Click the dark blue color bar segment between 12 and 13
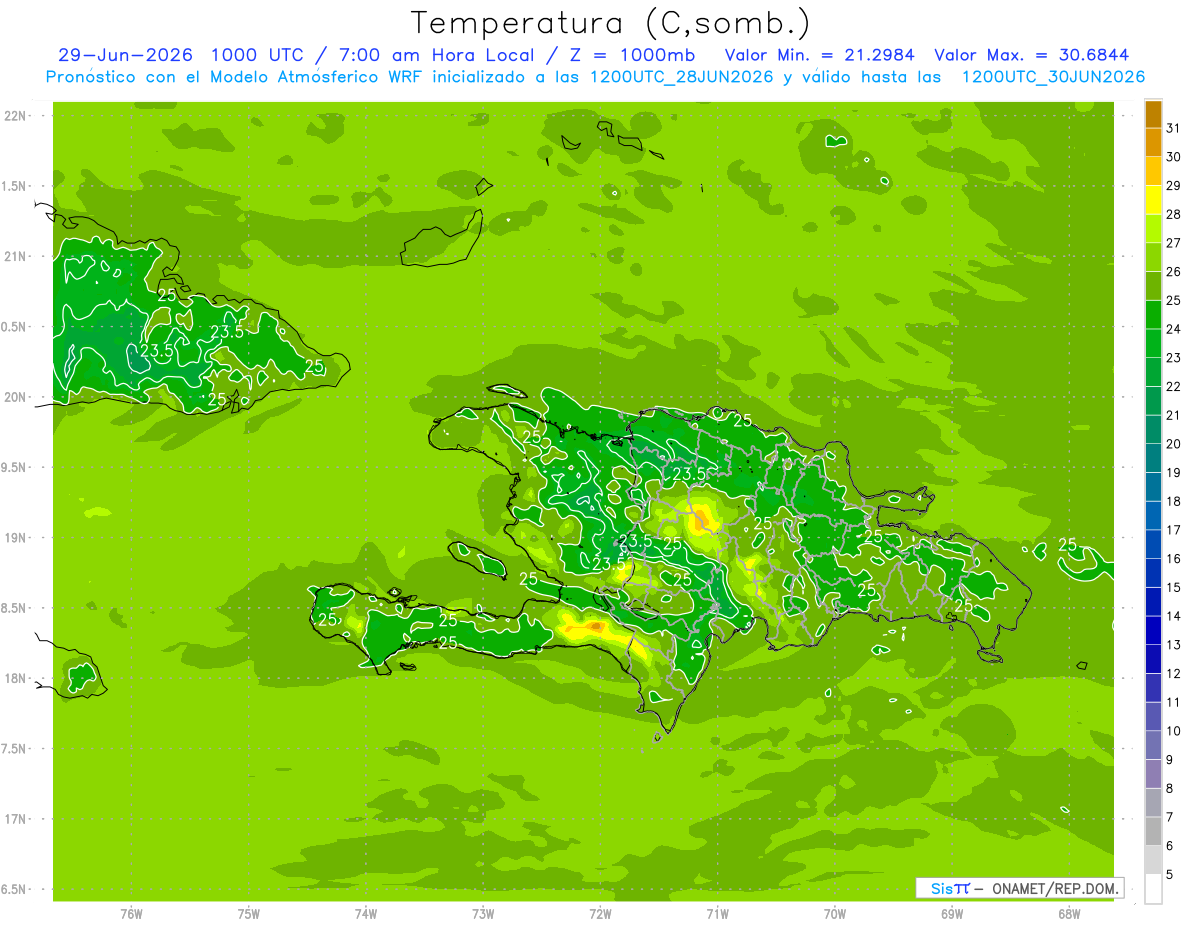This screenshot has height=927, width=1200. coord(1154,659)
